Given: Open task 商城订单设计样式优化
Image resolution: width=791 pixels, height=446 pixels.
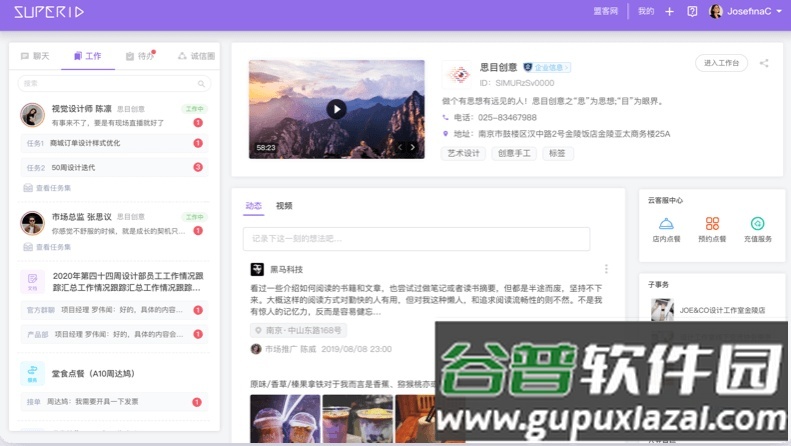Looking at the screenshot, I should click(x=85, y=143).
